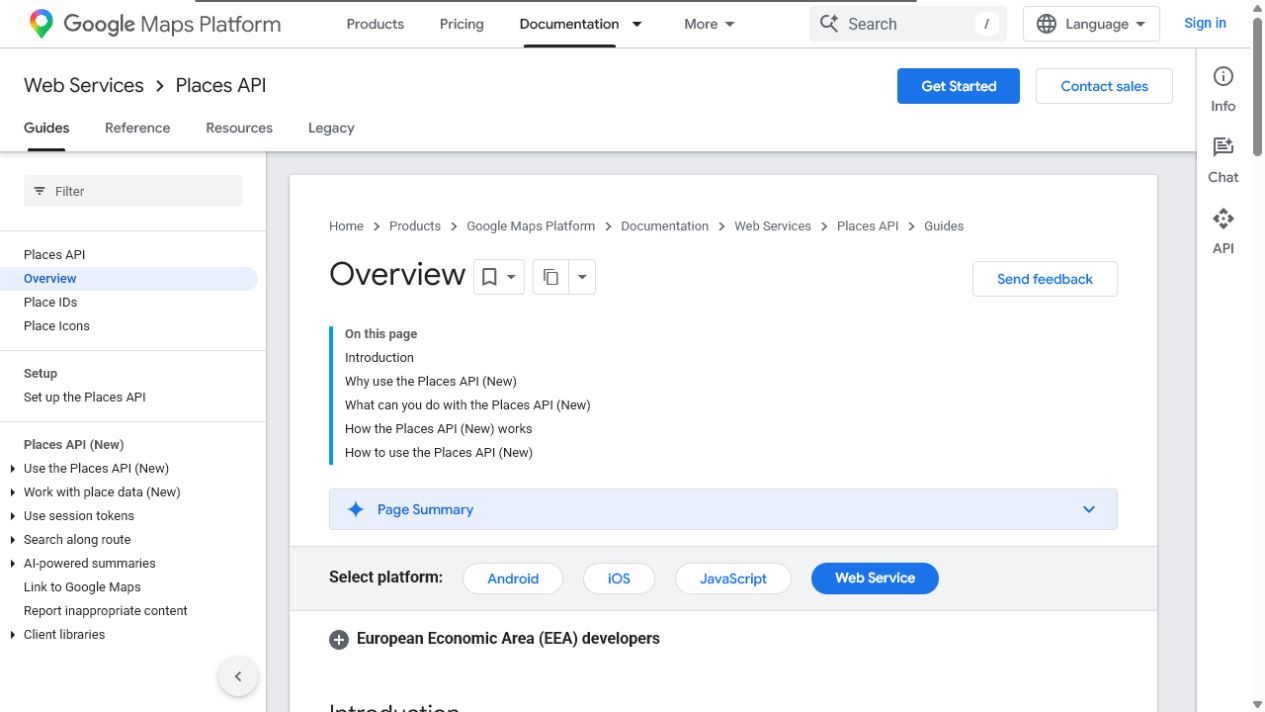
Task: Open the Documentation dropdown menu
Action: 581,24
